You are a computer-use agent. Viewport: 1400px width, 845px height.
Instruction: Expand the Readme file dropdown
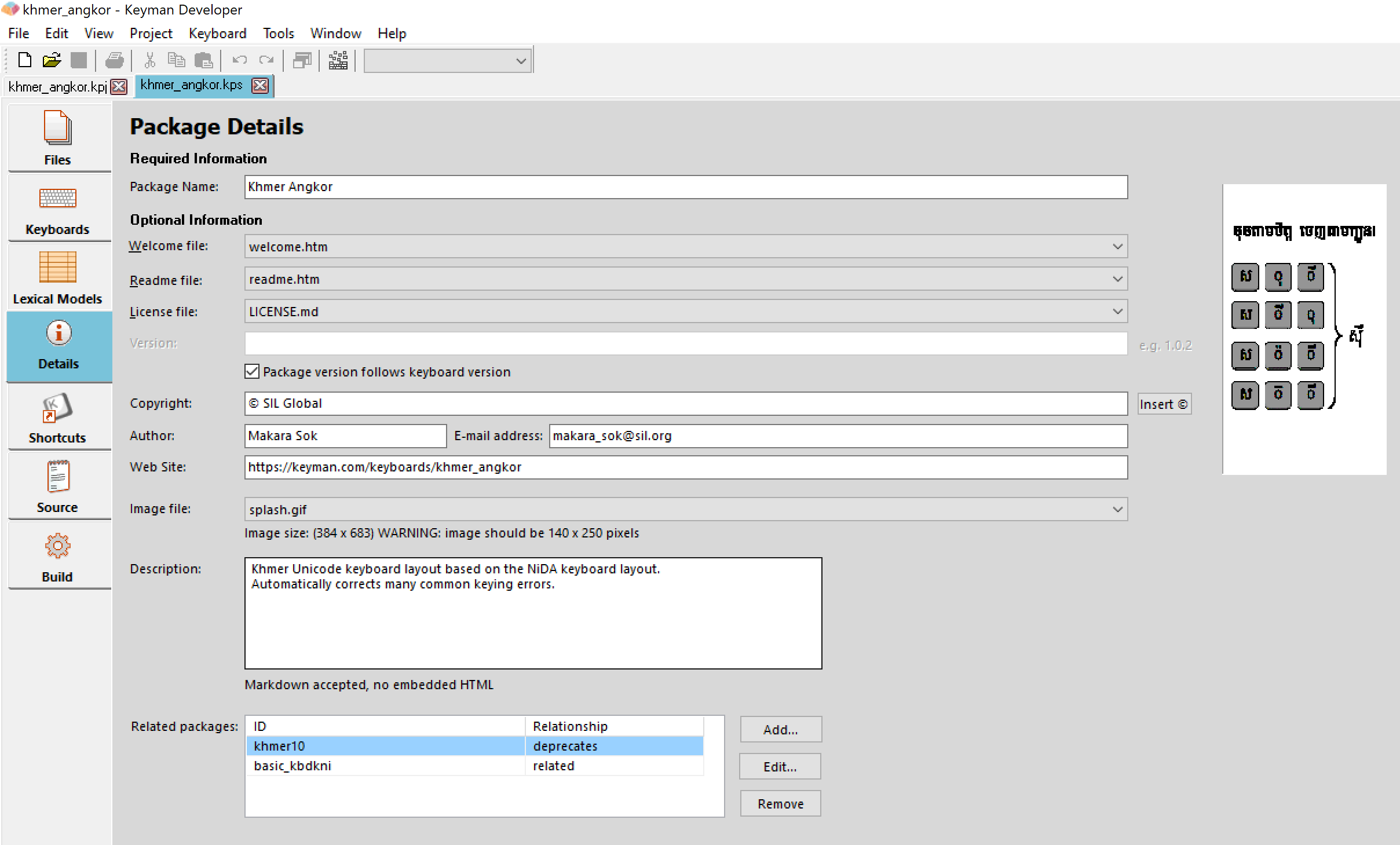(1117, 279)
